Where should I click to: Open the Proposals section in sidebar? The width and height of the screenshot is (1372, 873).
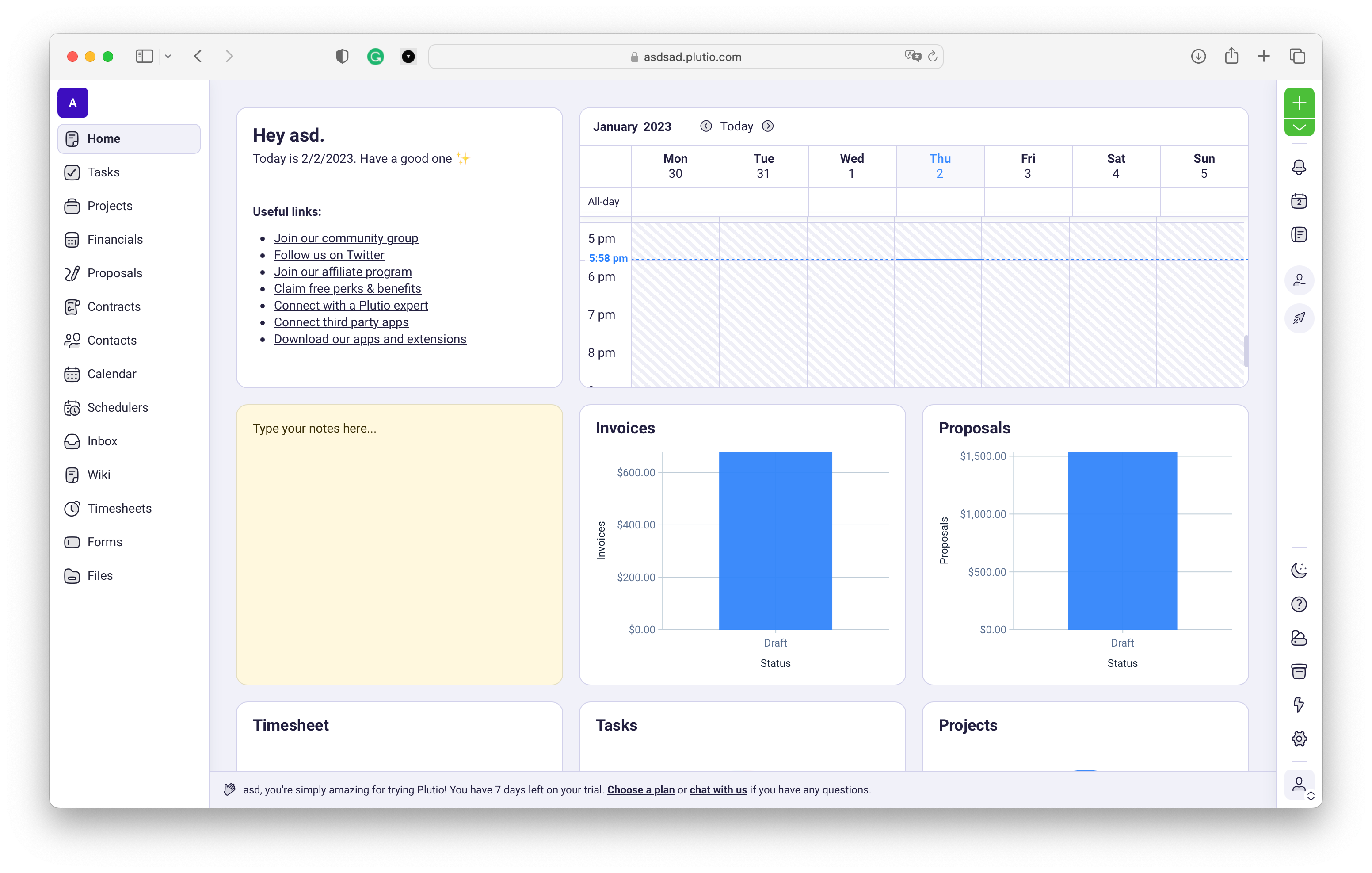[114, 272]
